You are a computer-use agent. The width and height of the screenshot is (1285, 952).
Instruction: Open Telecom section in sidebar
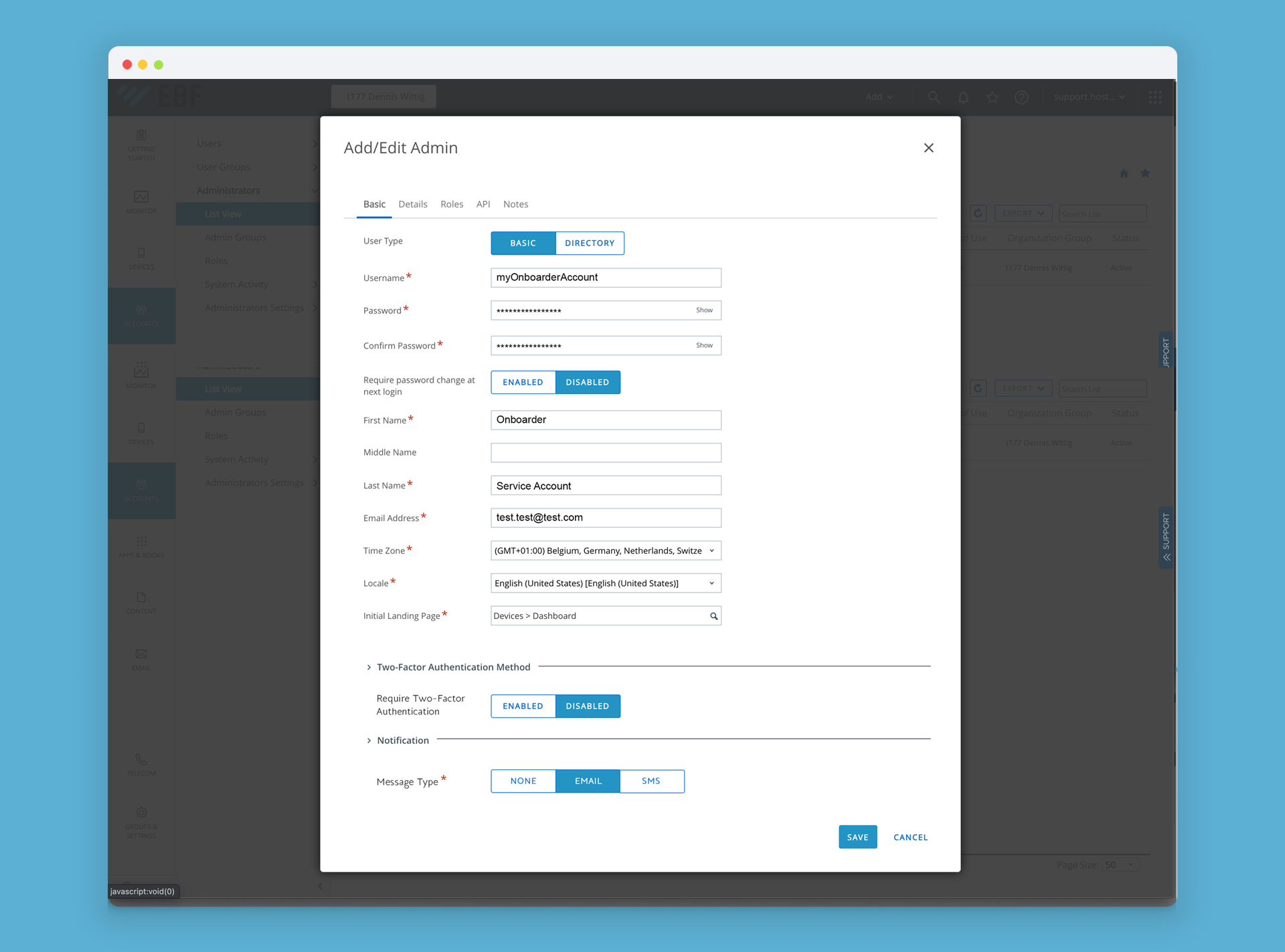point(141,765)
